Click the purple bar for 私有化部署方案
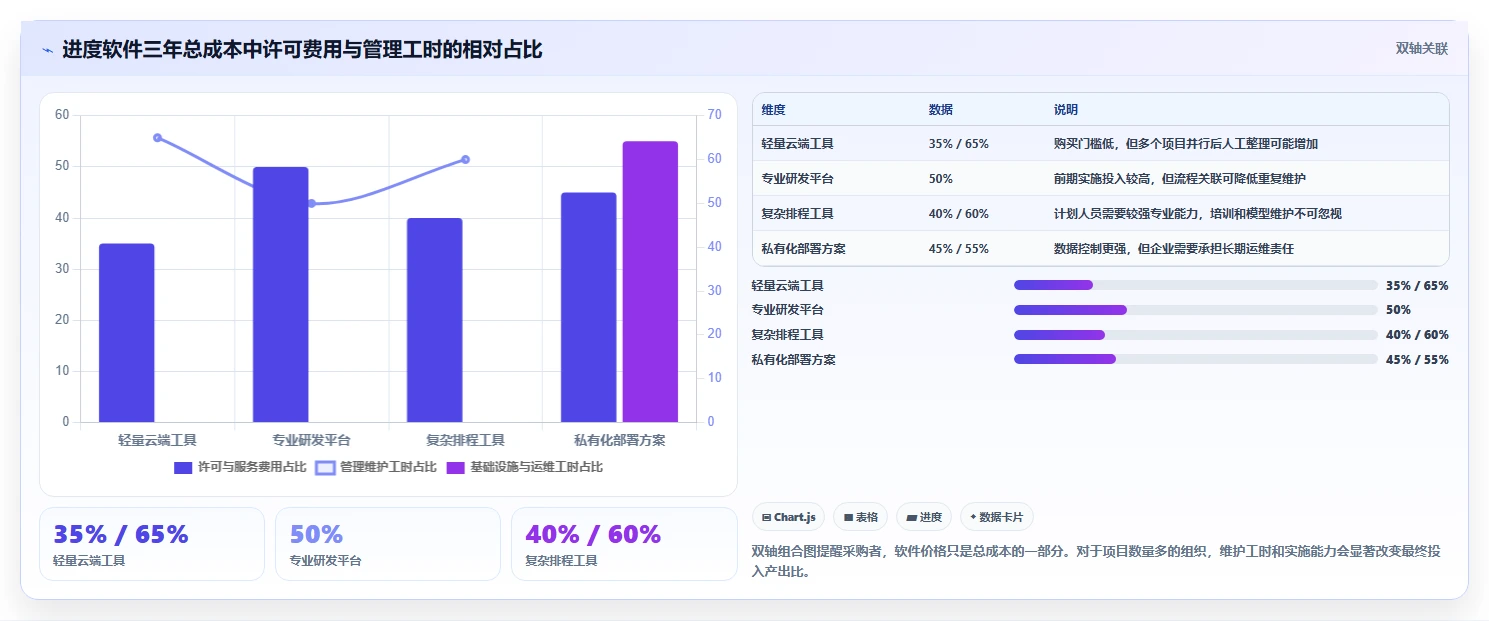1489x621 pixels. point(650,282)
